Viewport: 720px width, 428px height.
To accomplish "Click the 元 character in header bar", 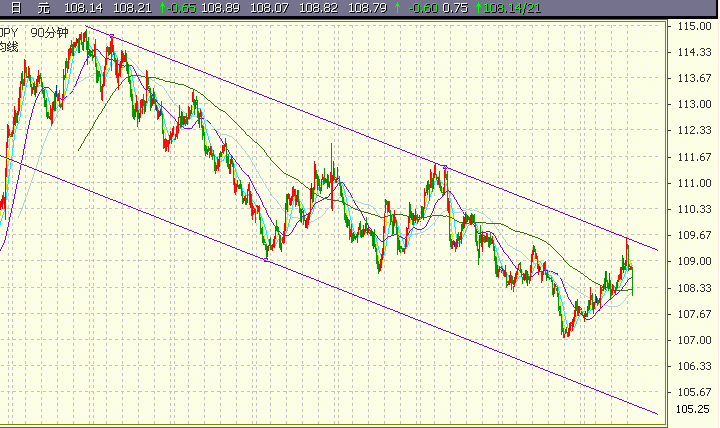I will 44,8.
